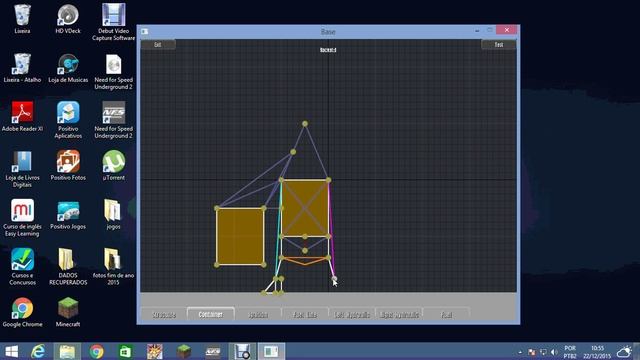This screenshot has height=360, width=640.
Task: Switch to the Left Hydraulic tab
Action: click(352, 314)
